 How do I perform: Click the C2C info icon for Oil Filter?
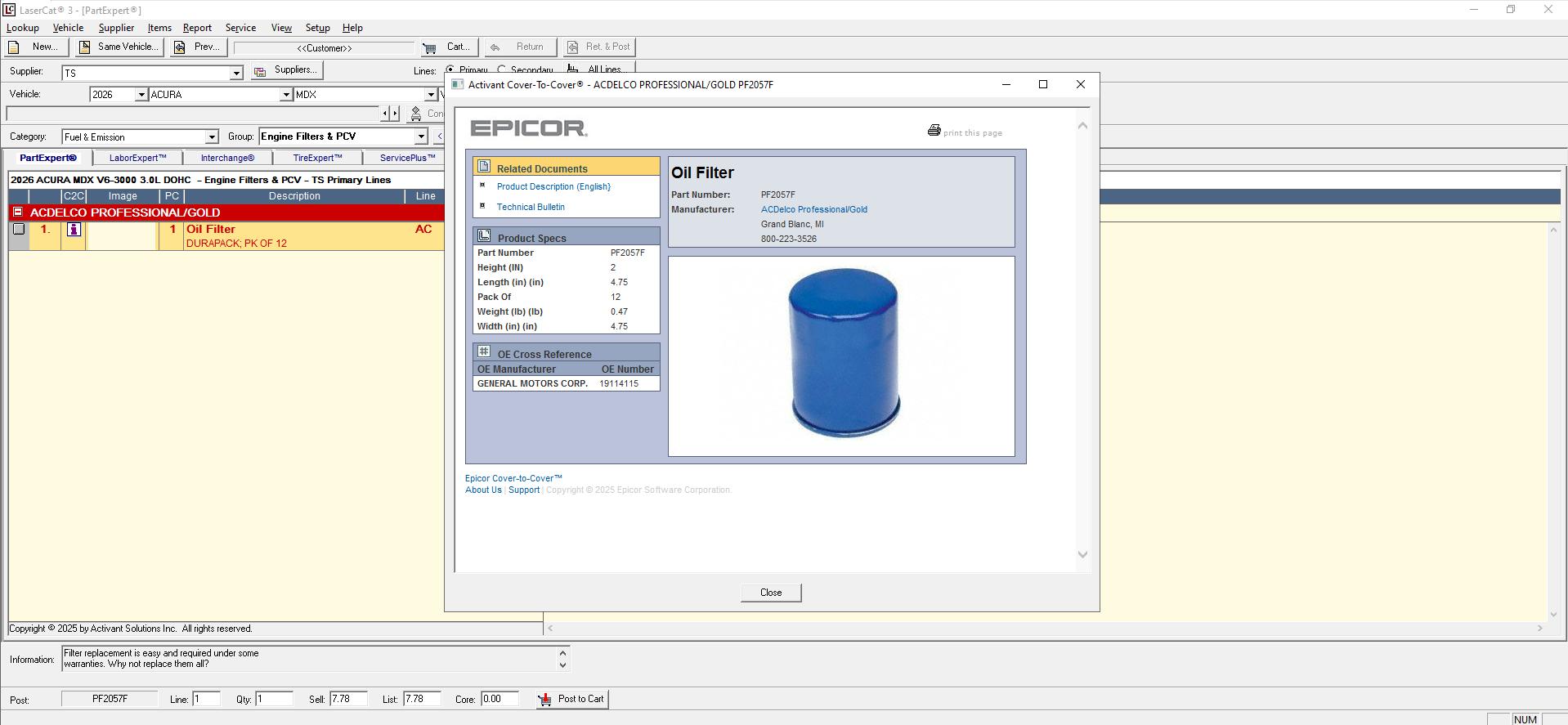pyautogui.click(x=74, y=230)
